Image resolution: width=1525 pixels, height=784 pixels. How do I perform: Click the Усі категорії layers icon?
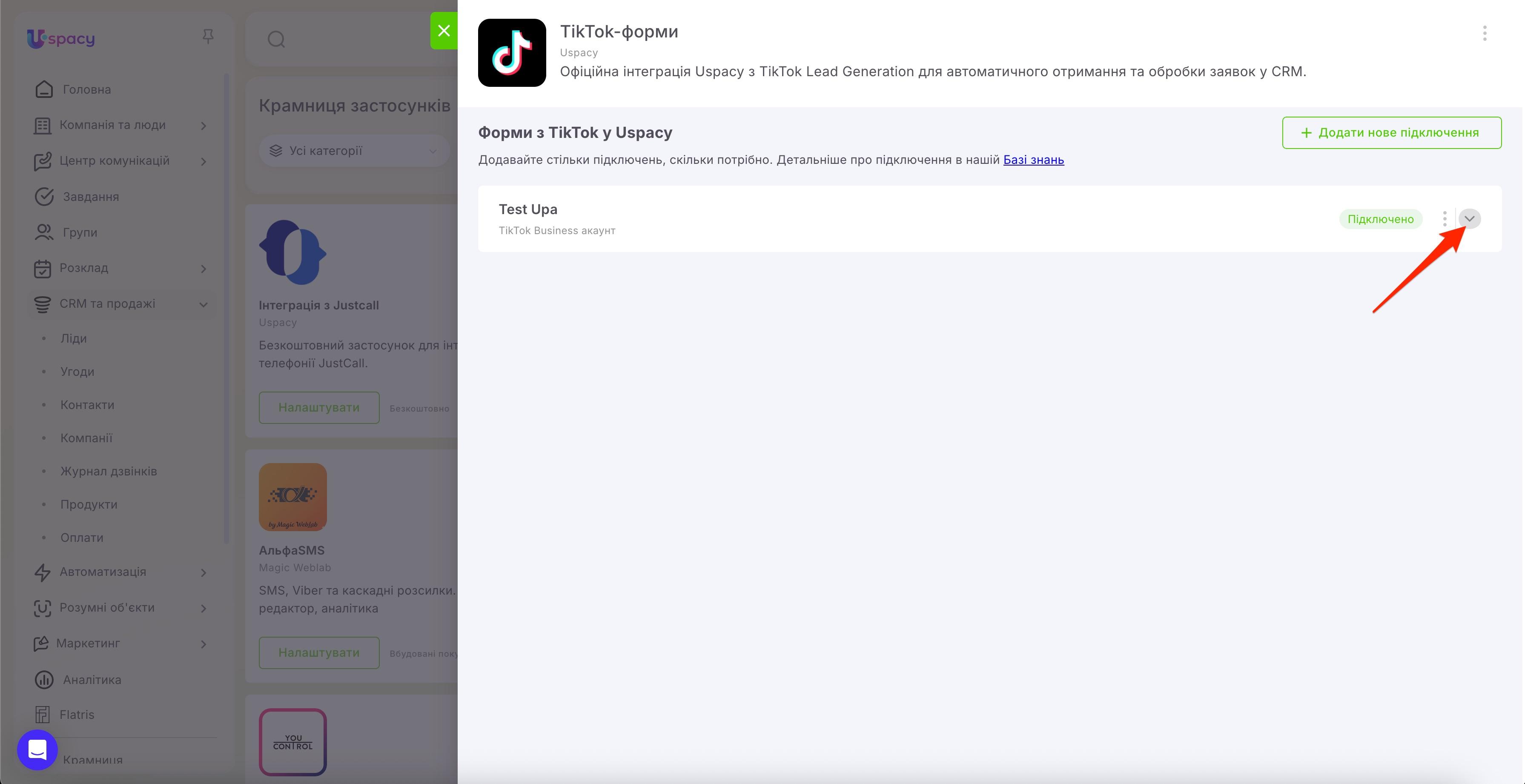tap(276, 151)
